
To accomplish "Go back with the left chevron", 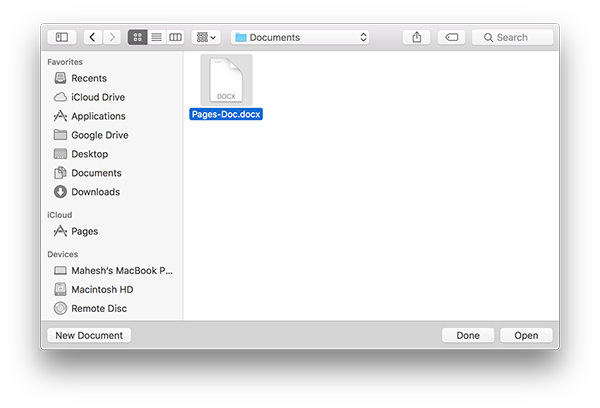I will pyautogui.click(x=92, y=37).
